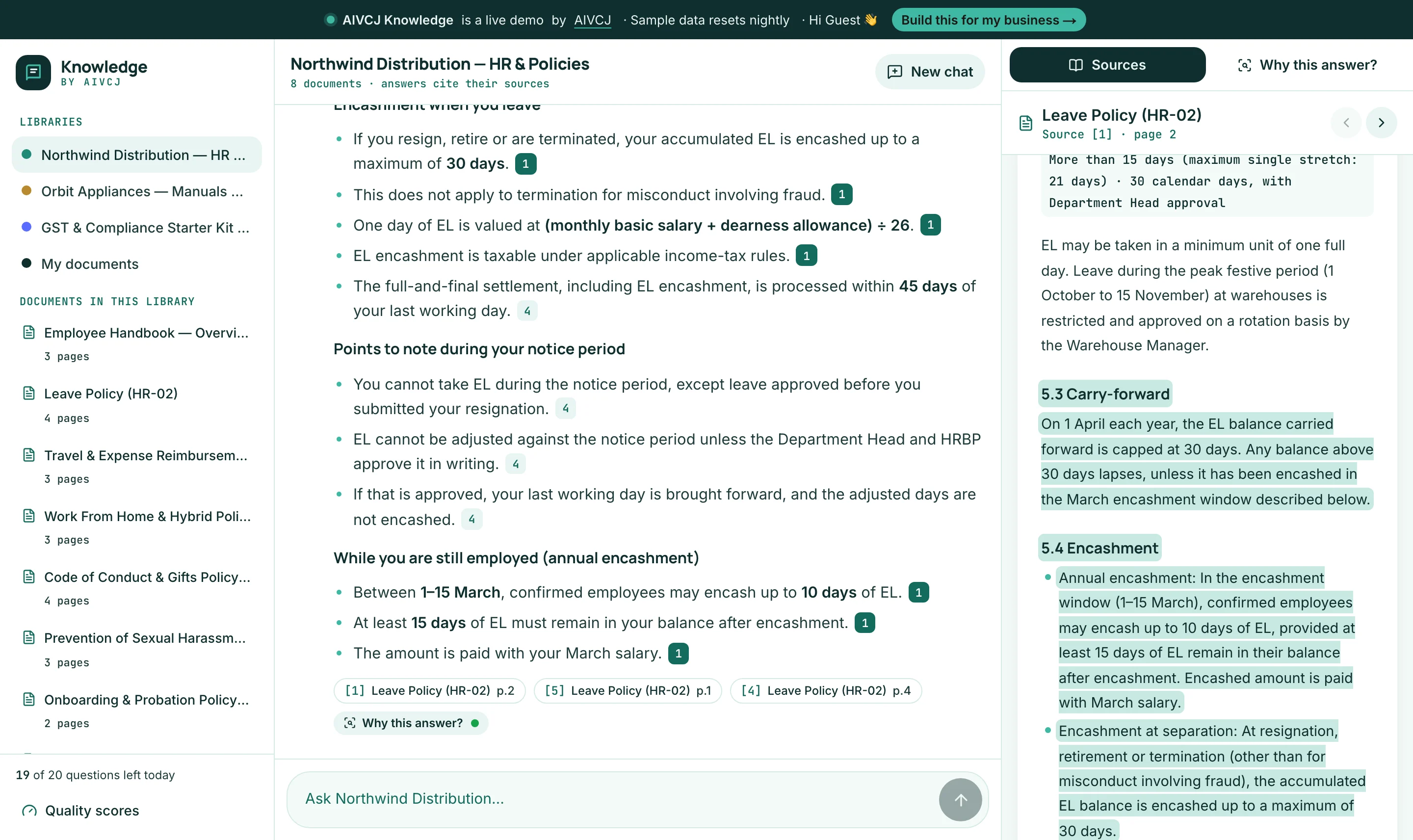The height and width of the screenshot is (840, 1413).
Task: Open source chip [4] Leave Policy p.4
Action: (826, 690)
